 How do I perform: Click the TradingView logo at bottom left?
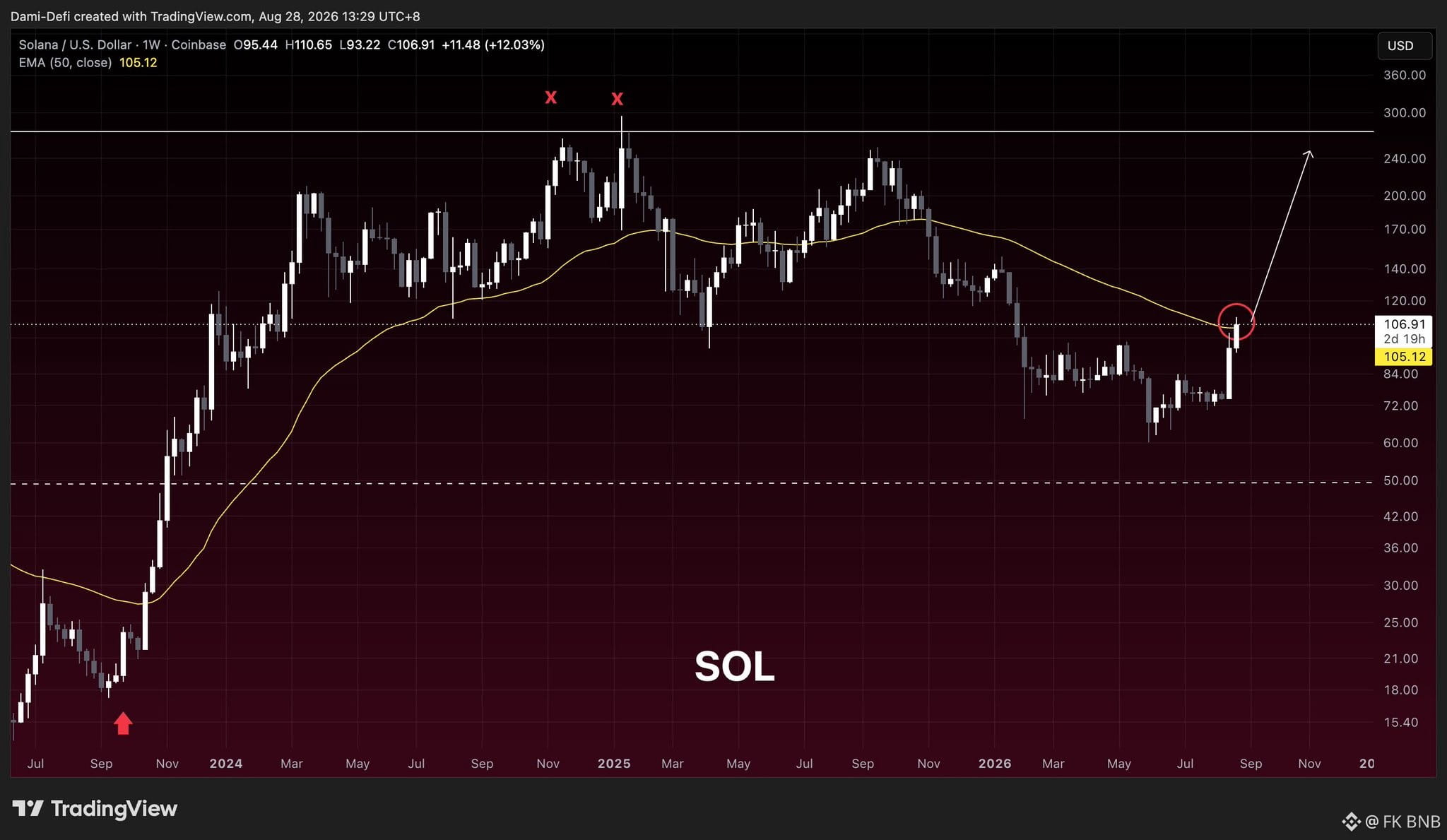point(95,808)
